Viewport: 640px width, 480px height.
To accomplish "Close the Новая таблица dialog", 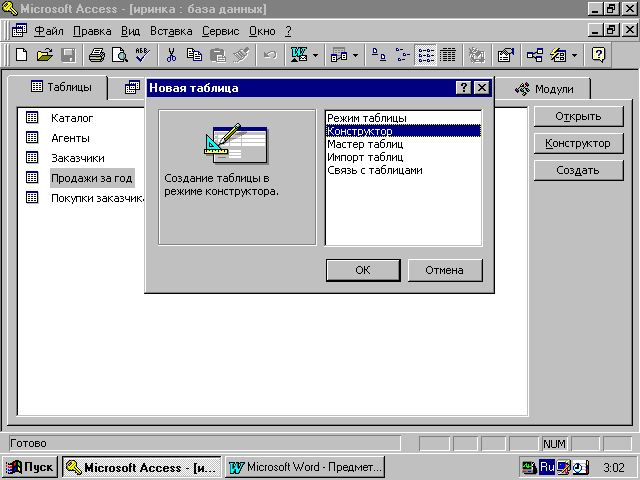I will point(482,87).
